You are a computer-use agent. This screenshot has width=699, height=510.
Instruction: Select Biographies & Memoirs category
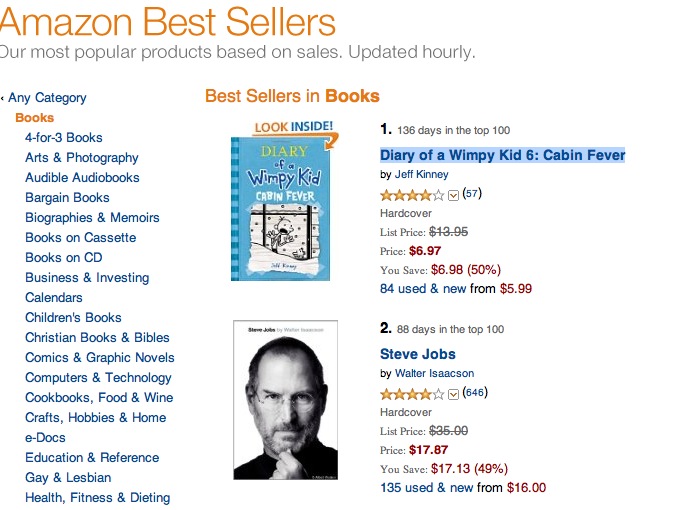tap(92, 218)
